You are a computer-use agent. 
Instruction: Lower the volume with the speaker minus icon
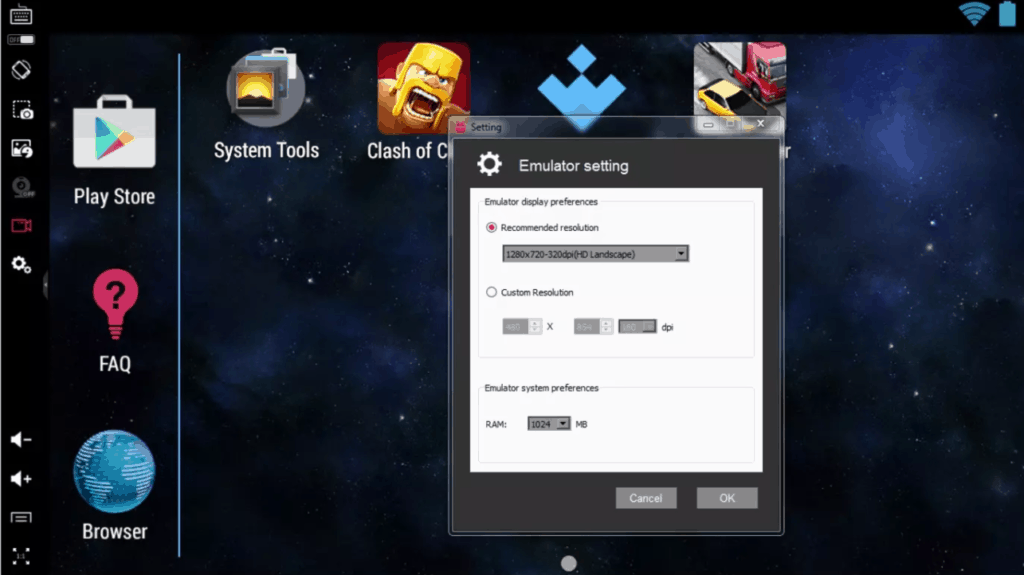coord(21,440)
